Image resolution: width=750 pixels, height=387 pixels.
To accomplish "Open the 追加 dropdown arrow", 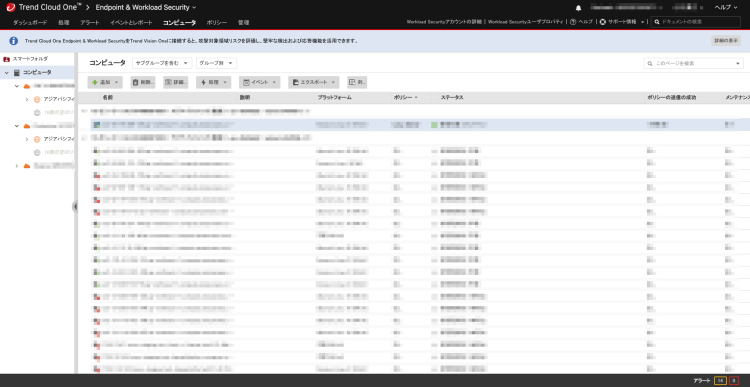I will click(x=117, y=82).
